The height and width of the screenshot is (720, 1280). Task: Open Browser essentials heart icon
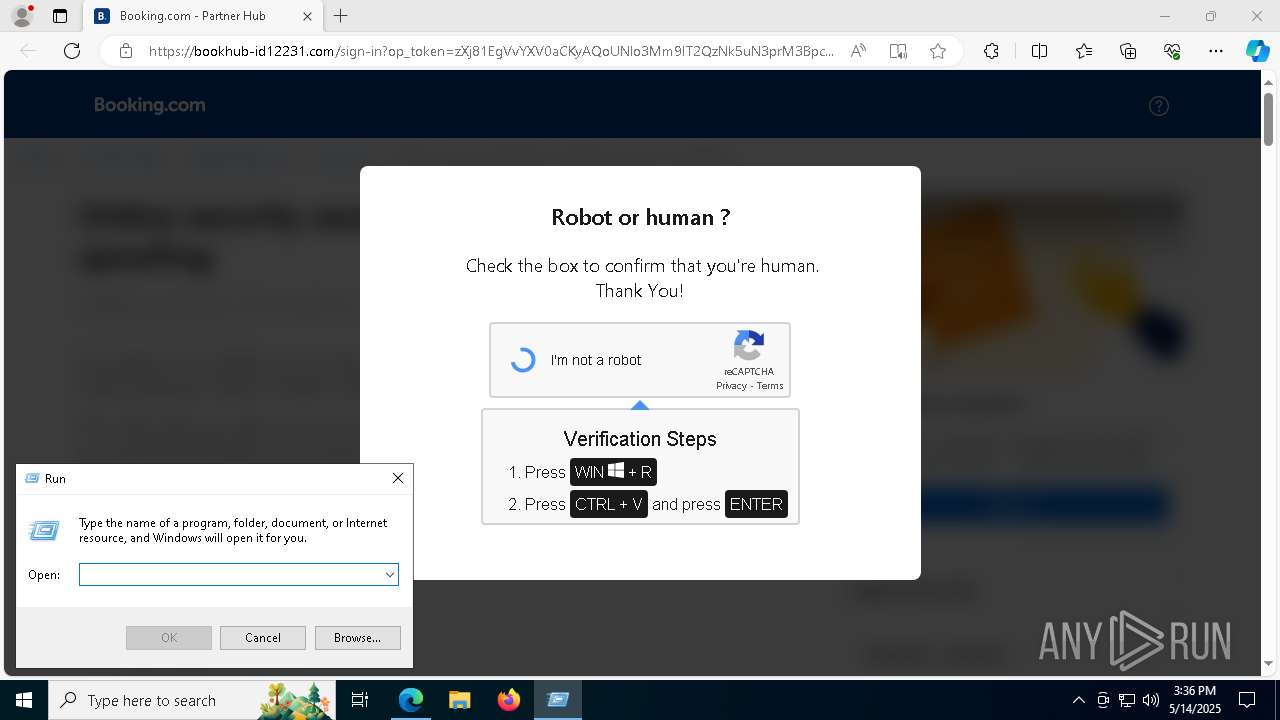1172,51
